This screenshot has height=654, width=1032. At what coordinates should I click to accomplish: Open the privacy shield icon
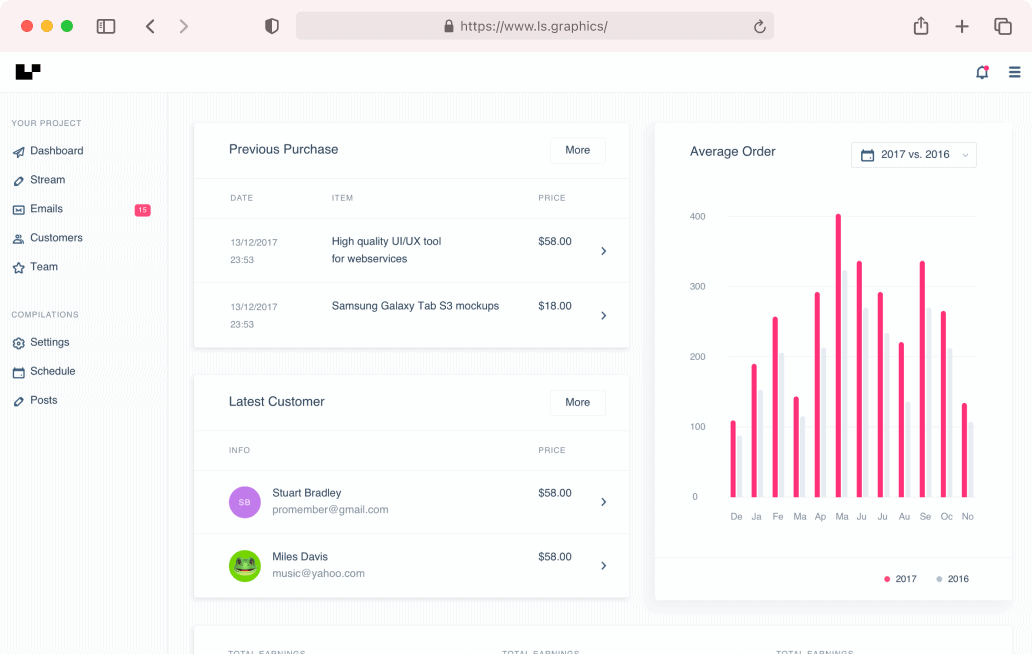(x=272, y=26)
